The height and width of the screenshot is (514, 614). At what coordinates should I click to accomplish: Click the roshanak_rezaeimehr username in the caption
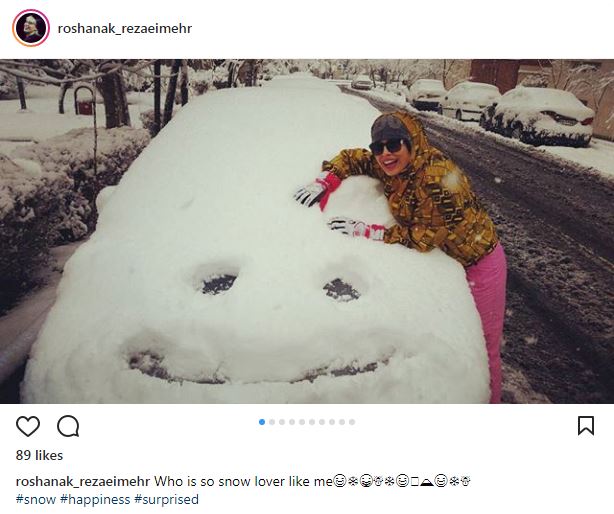coord(83,481)
